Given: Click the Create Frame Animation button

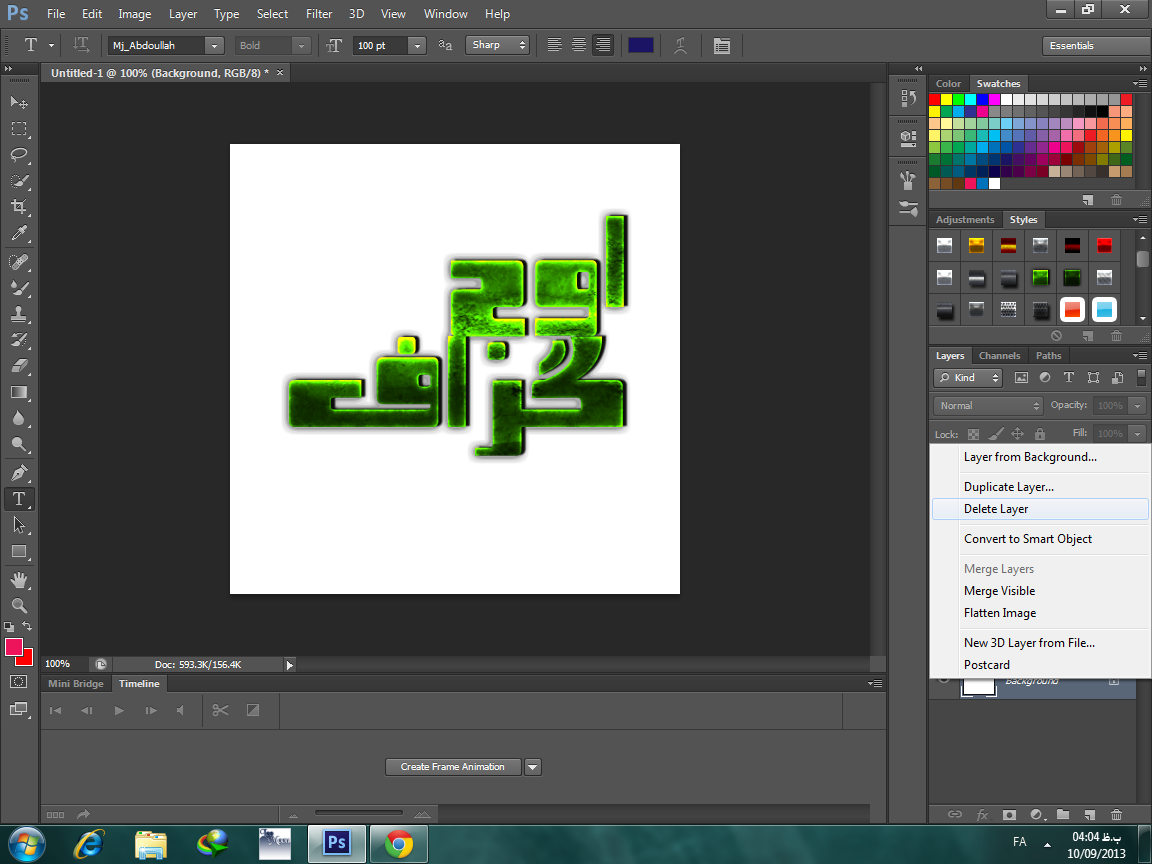Looking at the screenshot, I should [453, 767].
